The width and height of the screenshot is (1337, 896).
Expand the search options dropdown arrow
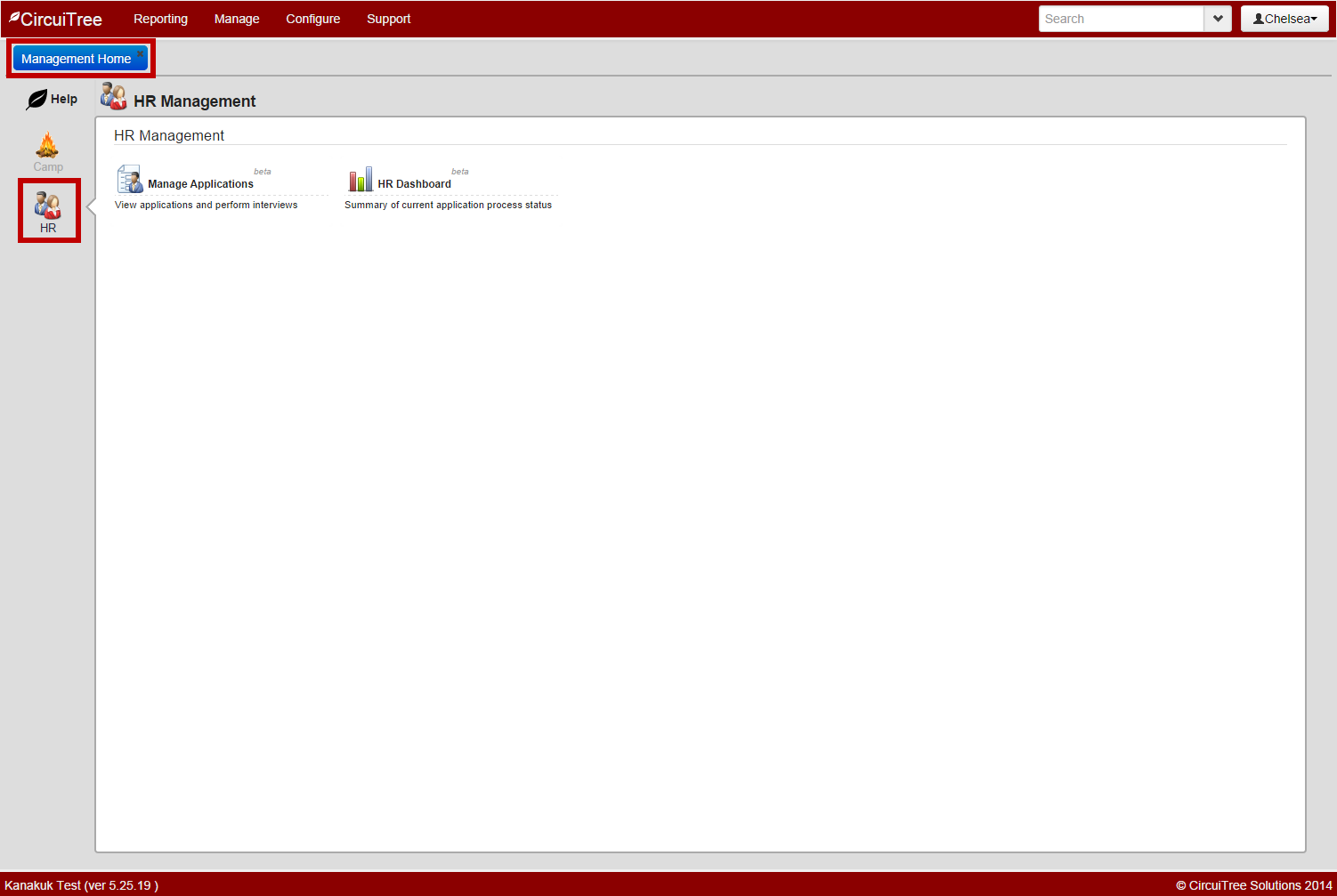[1217, 19]
